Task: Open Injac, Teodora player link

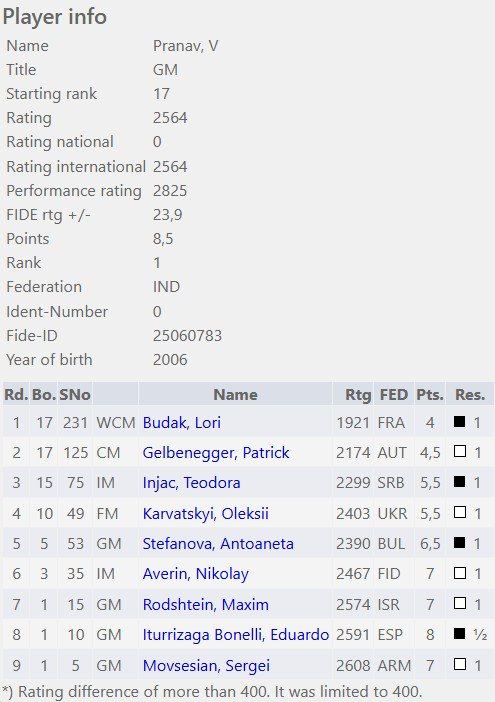Action: (192, 483)
